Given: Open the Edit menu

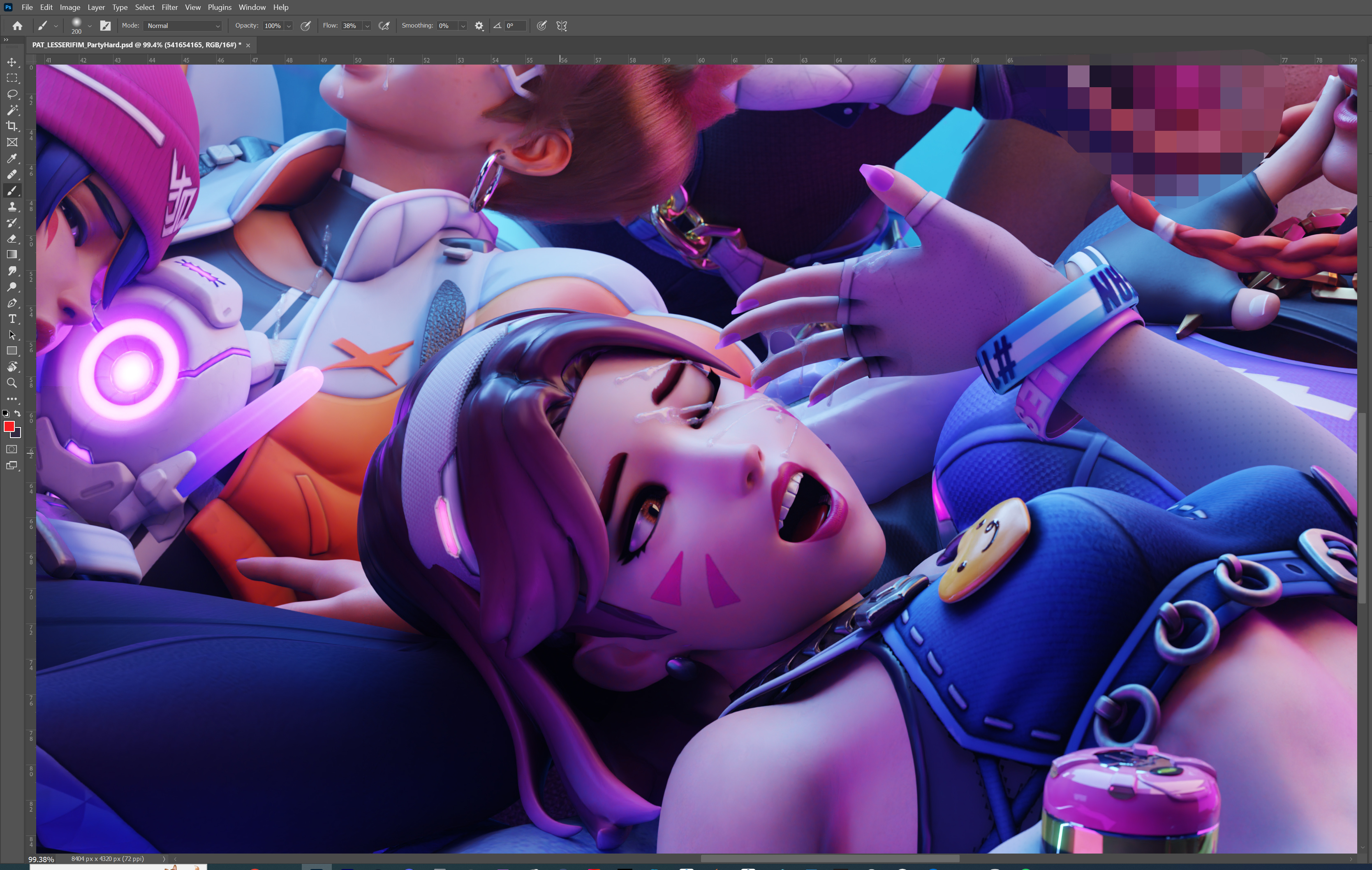Looking at the screenshot, I should click(x=46, y=7).
